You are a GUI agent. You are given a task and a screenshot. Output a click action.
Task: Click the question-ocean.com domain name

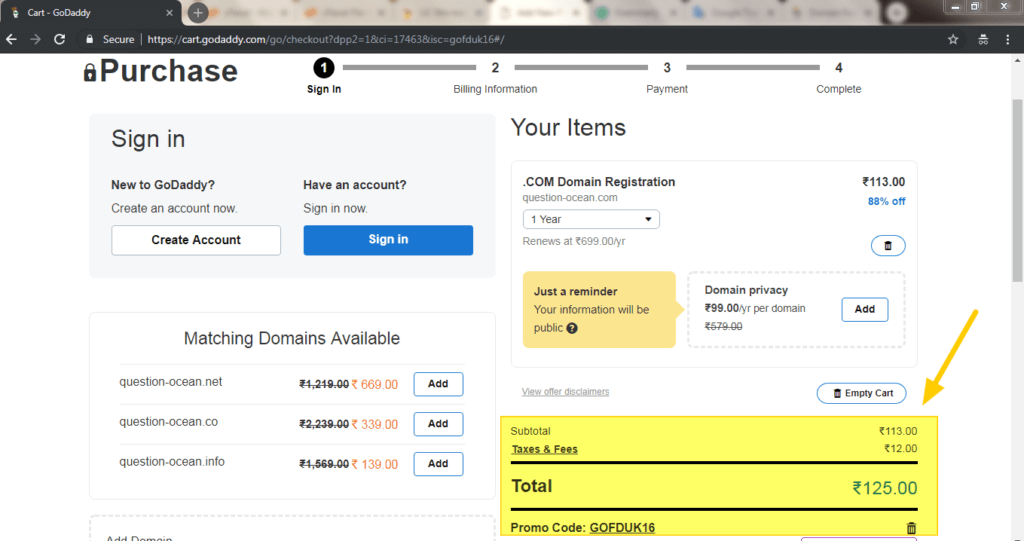pyautogui.click(x=569, y=197)
